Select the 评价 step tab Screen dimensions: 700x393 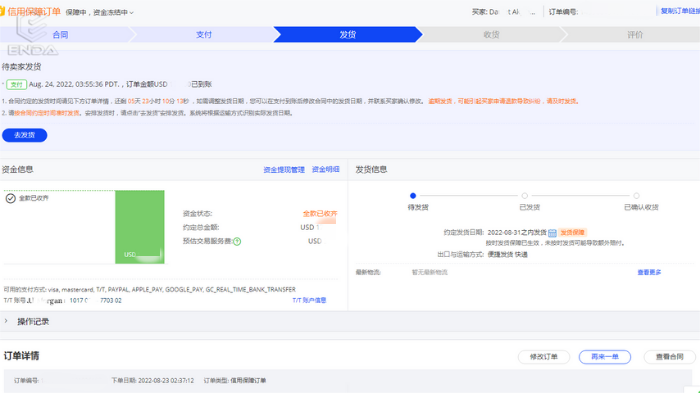tap(635, 34)
